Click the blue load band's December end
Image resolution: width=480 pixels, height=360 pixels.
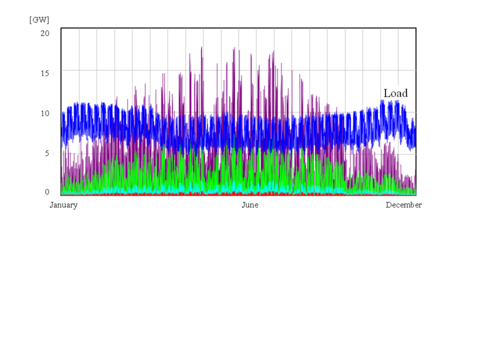tap(412, 133)
